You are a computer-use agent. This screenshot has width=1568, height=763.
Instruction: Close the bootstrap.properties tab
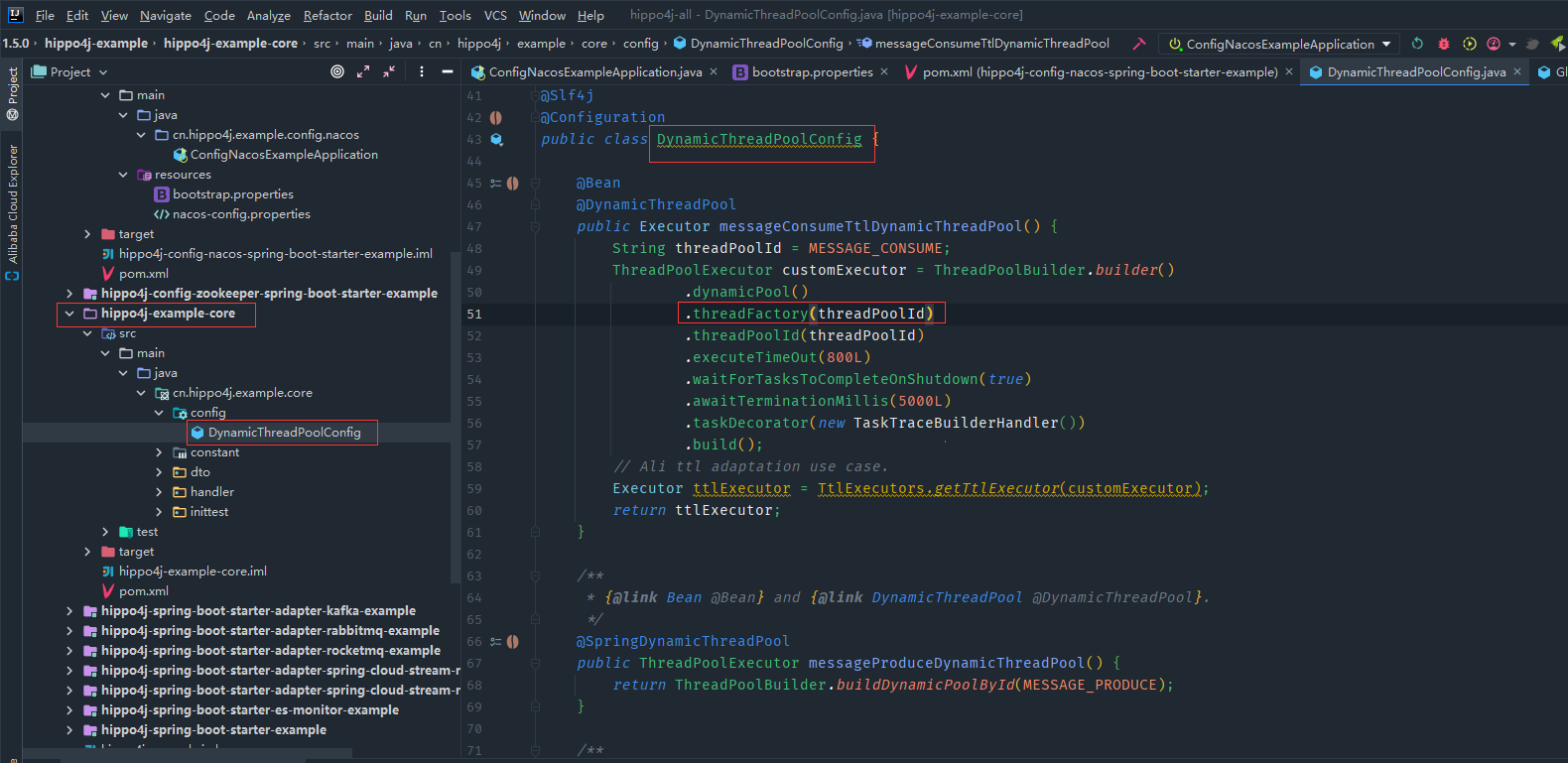click(x=884, y=71)
